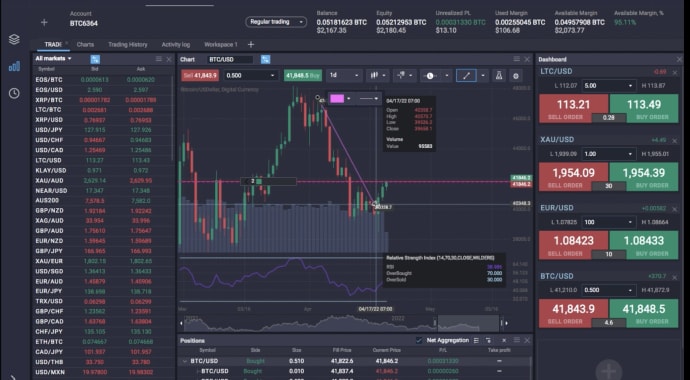
Task: Click the blue link icon beside BTC/USD chart symbol
Action: tap(265, 59)
